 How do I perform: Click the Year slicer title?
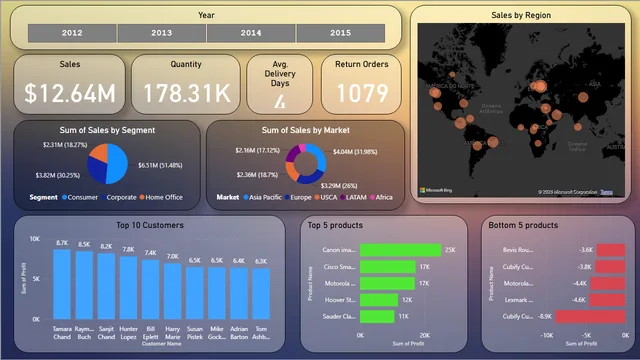[x=206, y=15]
